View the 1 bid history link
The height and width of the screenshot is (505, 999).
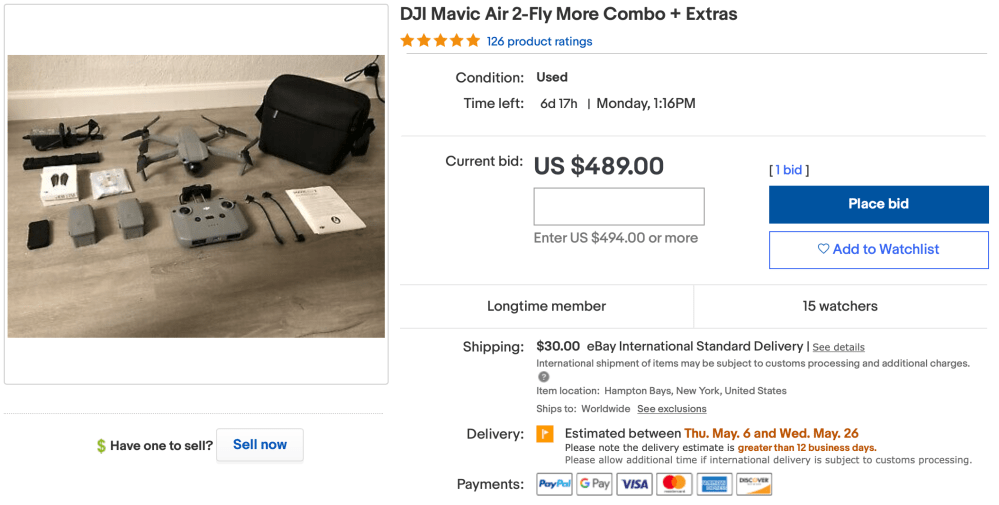click(789, 170)
